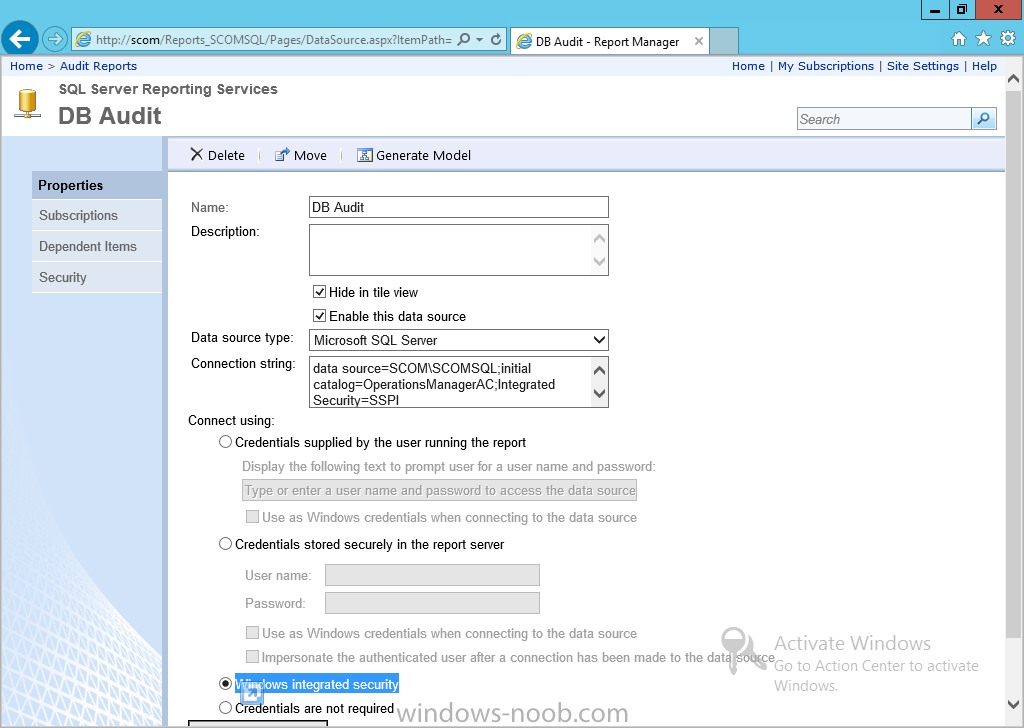1024x728 pixels.
Task: Click the disabled Password field
Action: tap(432, 603)
